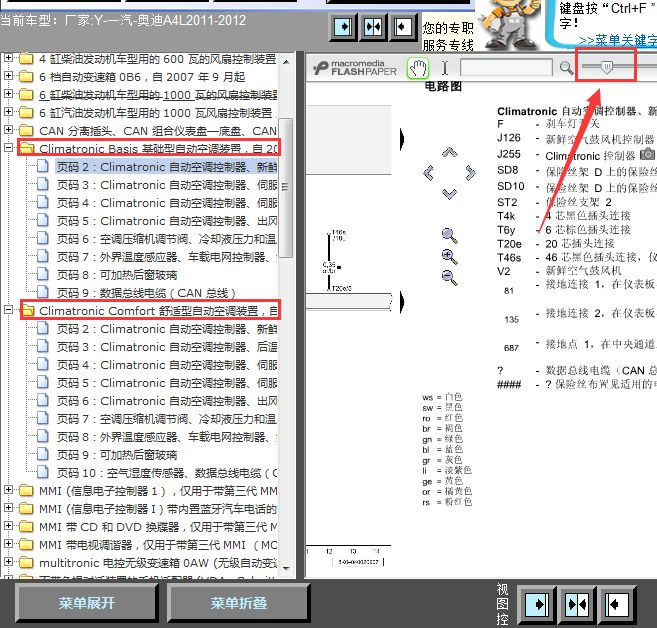Expand the MMI 带 CD 和 DVD 换碟器 folder
This screenshot has width=657, height=628.
[8, 526]
